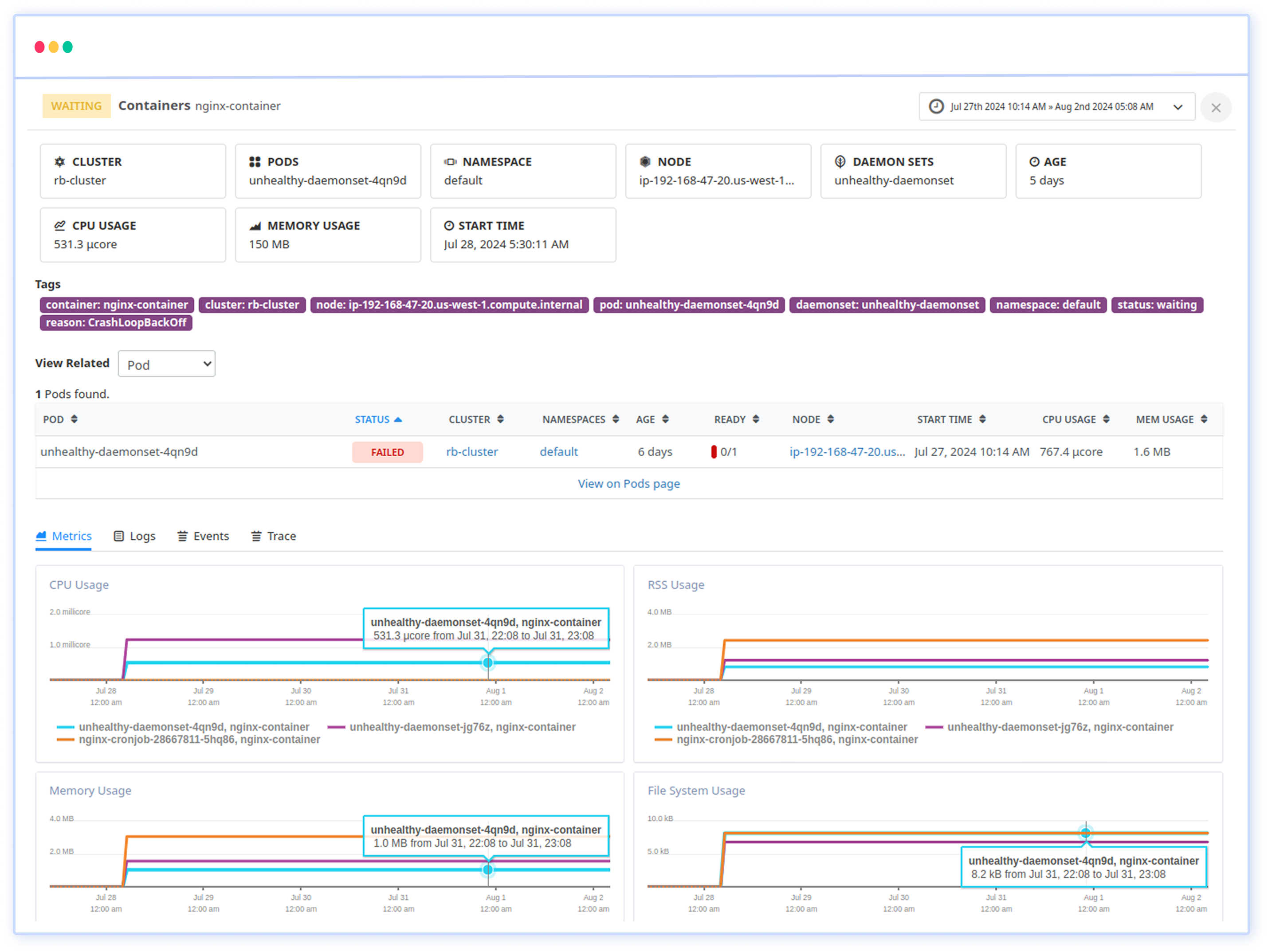Click the Metrics tab chart icon
1268x952 pixels.
41,537
